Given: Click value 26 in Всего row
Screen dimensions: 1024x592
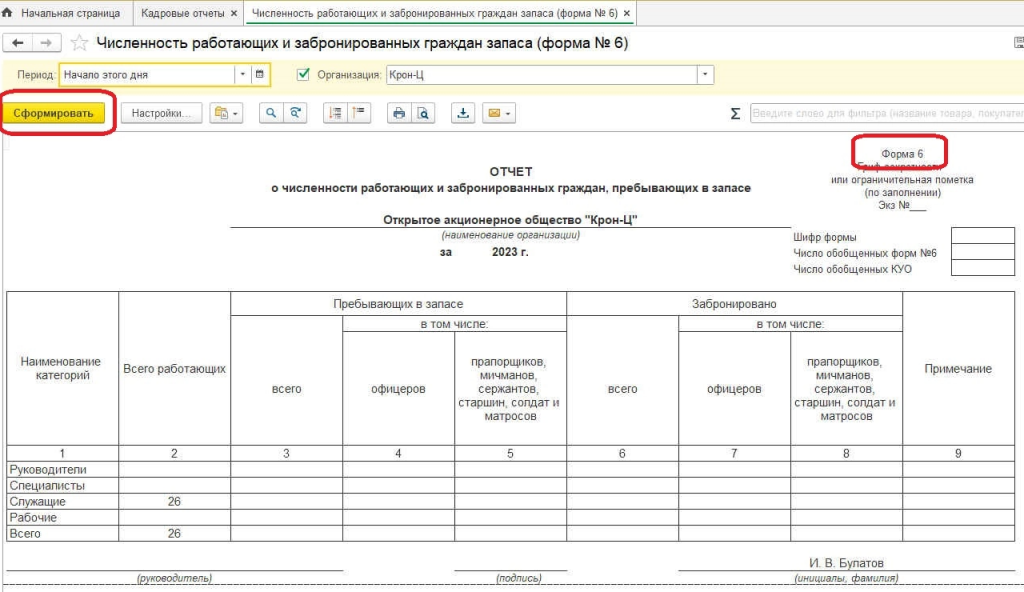Looking at the screenshot, I should pyautogui.click(x=174, y=533).
